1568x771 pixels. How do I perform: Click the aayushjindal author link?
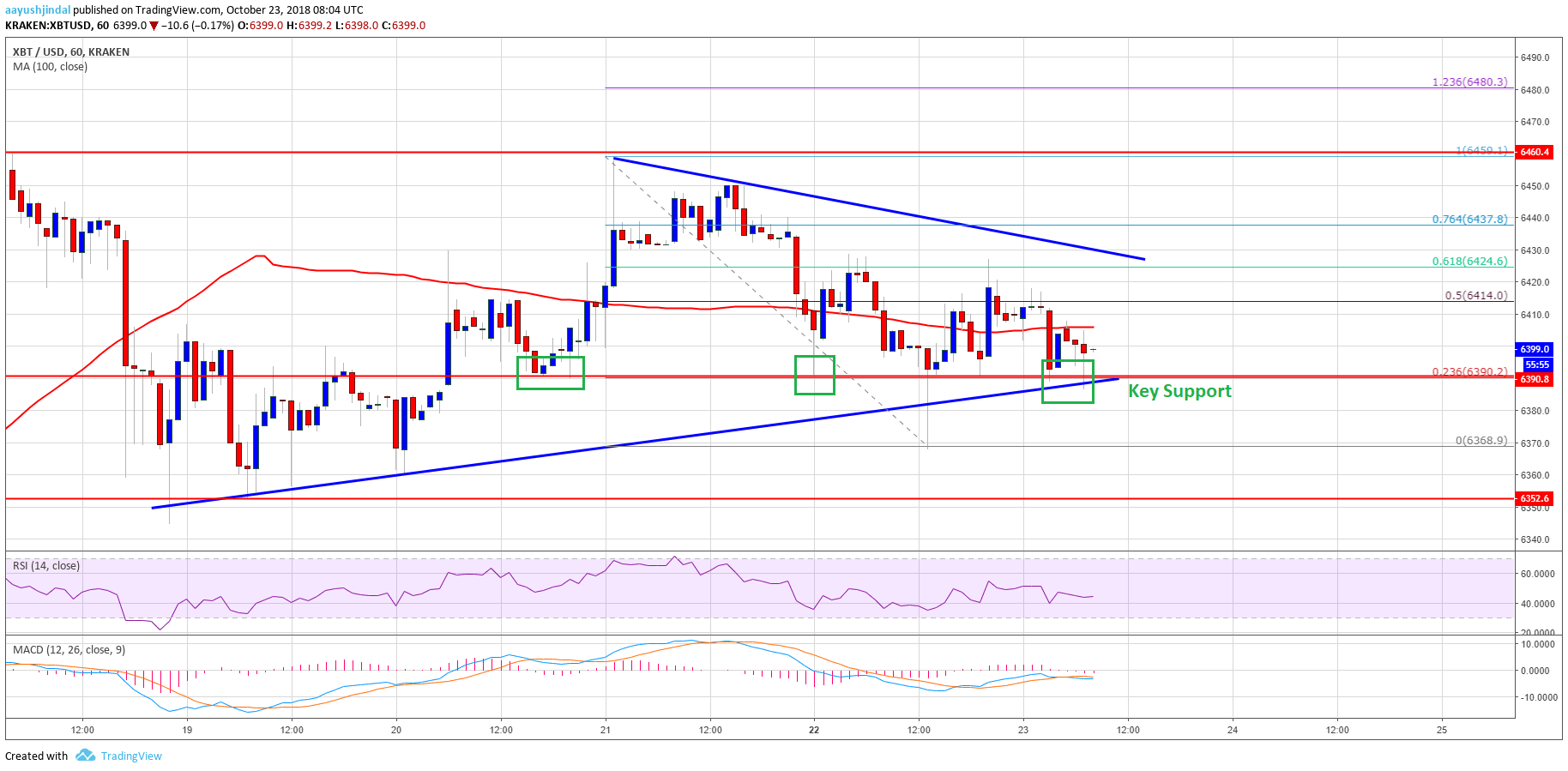[x=38, y=10]
